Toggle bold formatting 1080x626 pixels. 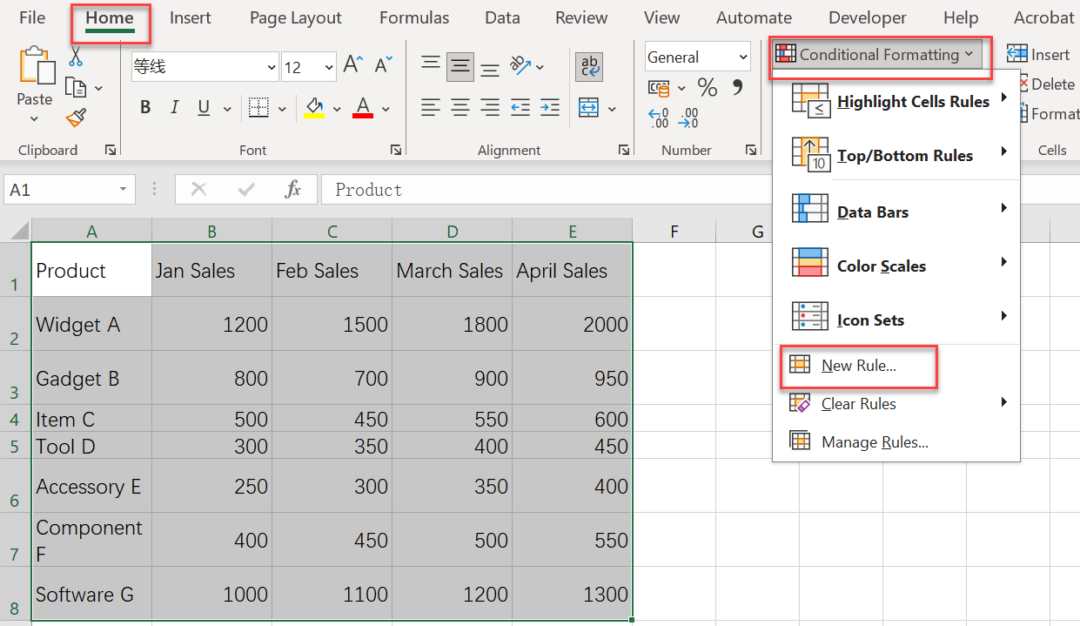click(x=144, y=107)
